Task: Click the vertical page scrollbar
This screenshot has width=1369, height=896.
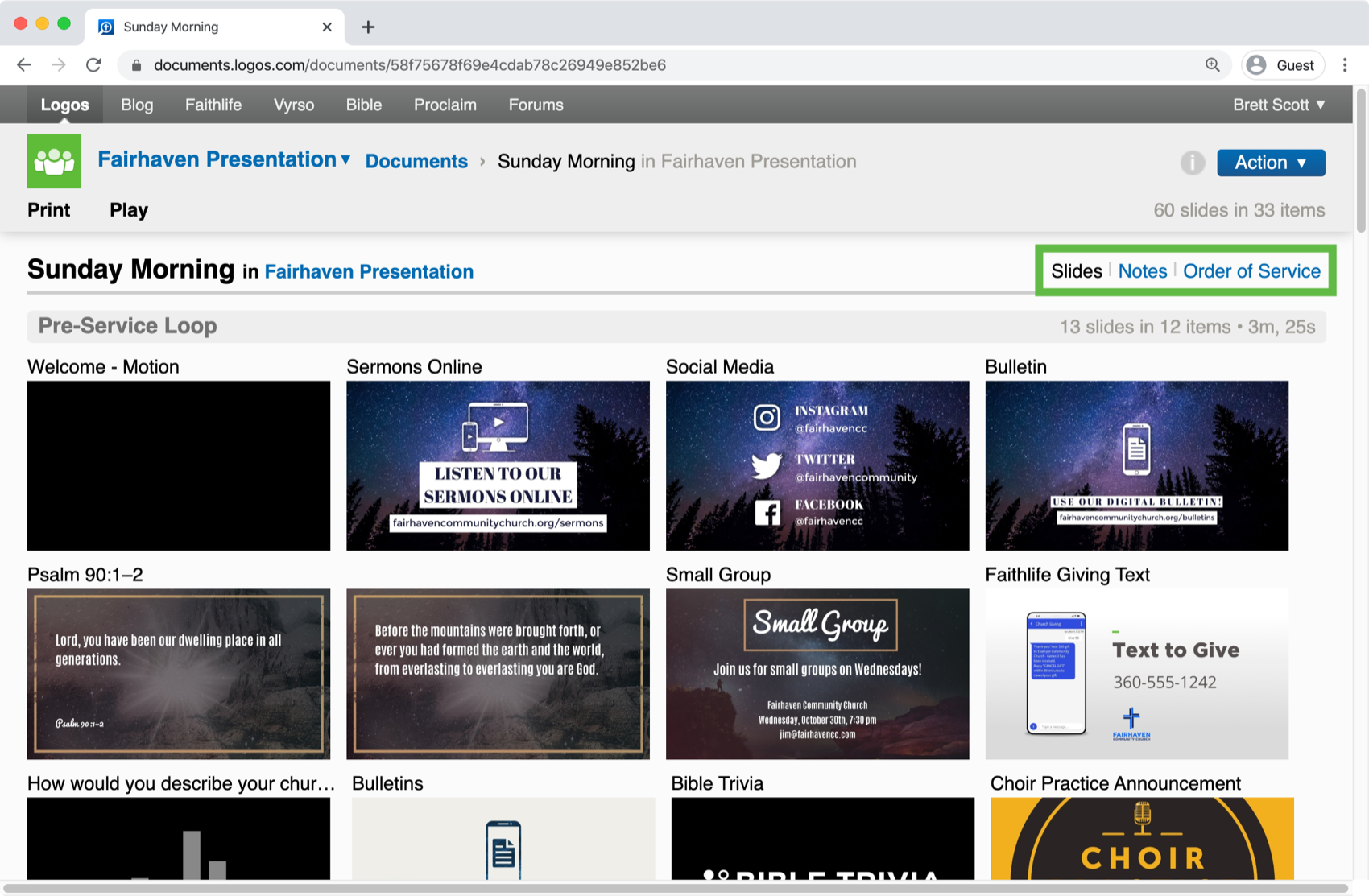Action: 1361,161
